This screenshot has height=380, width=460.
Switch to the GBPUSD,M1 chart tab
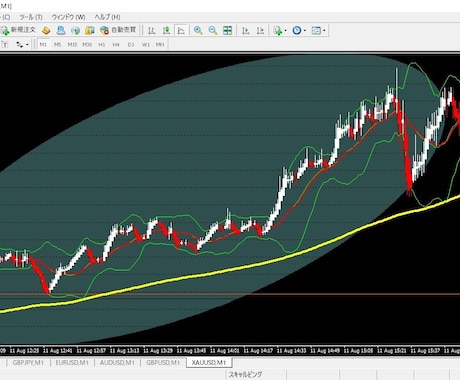point(163,363)
